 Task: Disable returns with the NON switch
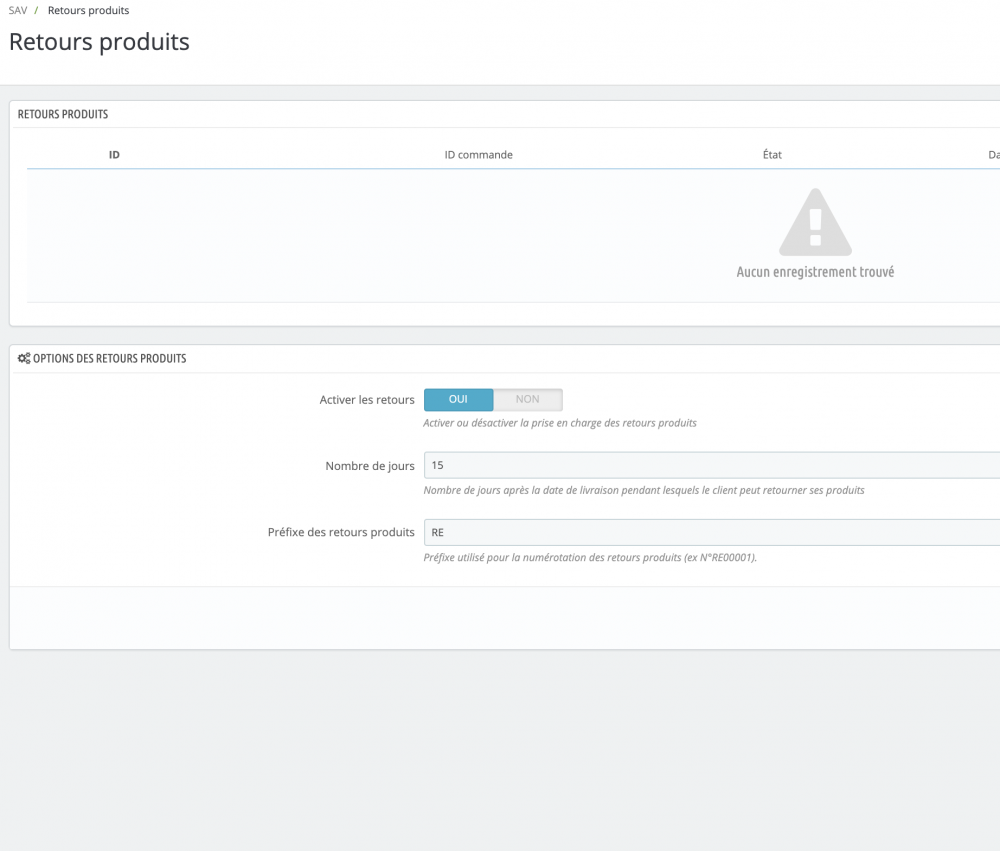pyautogui.click(x=527, y=399)
